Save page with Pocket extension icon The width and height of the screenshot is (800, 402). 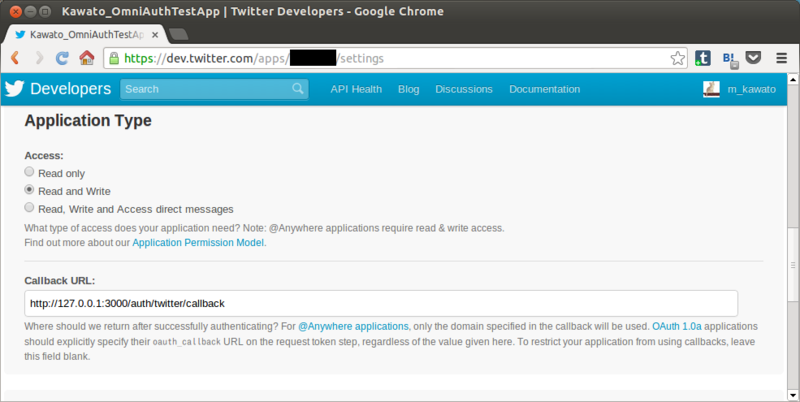(753, 58)
